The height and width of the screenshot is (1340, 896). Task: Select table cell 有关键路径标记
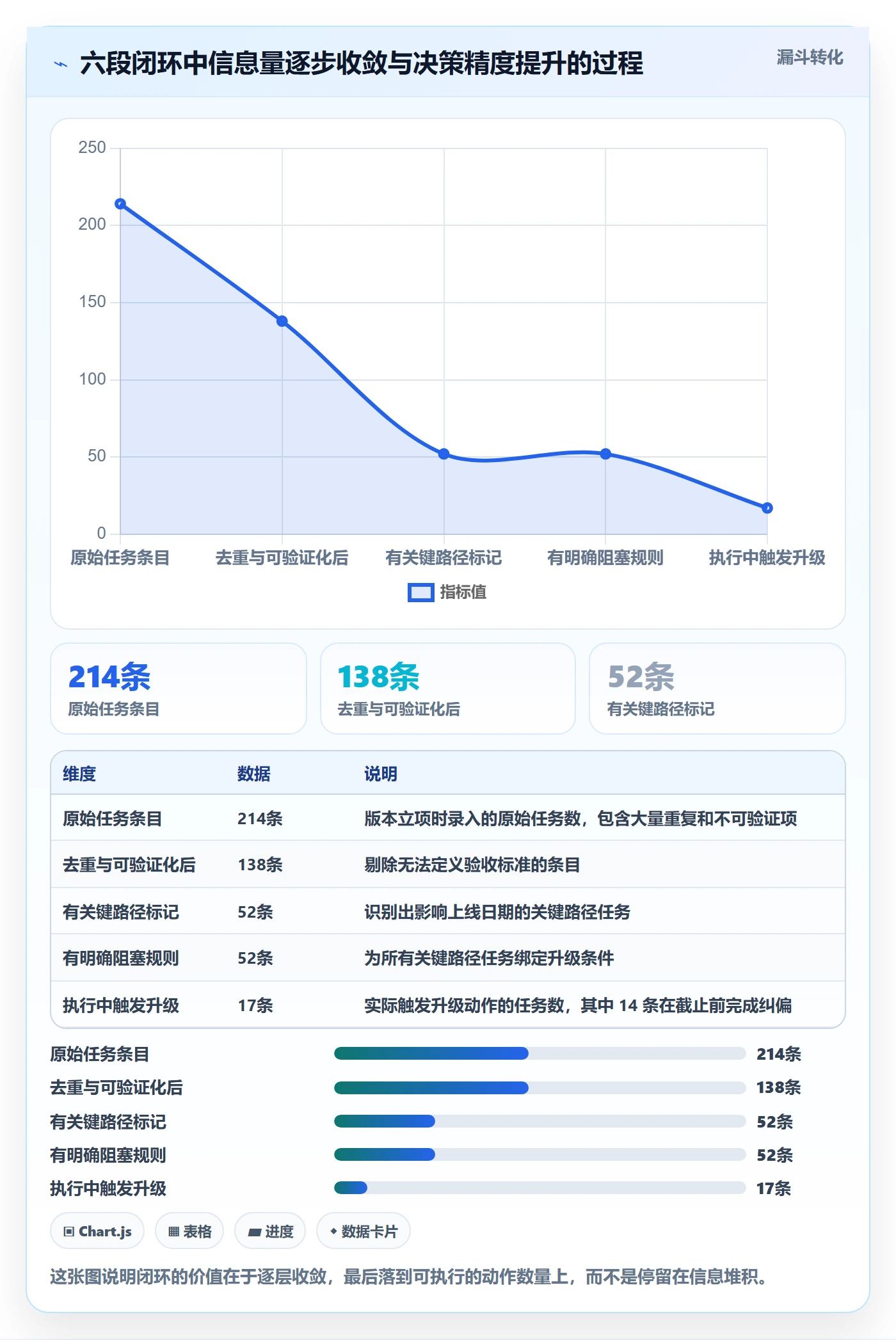coord(121,912)
